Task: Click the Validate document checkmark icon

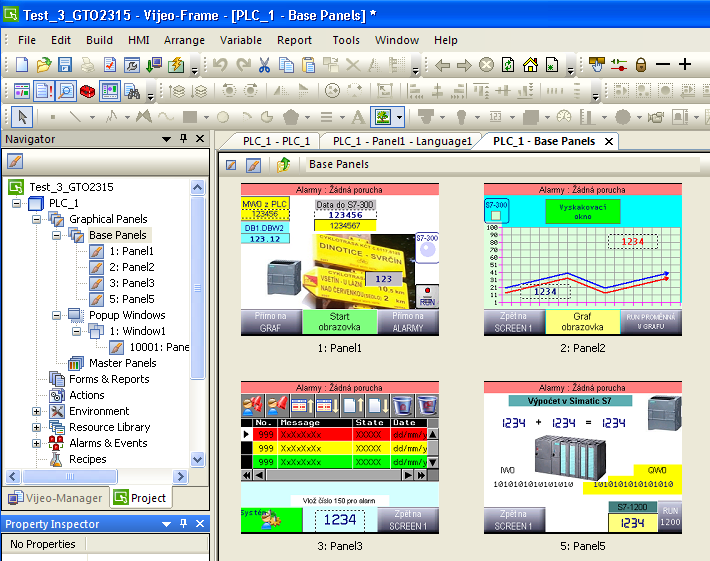Action: [x=110, y=65]
